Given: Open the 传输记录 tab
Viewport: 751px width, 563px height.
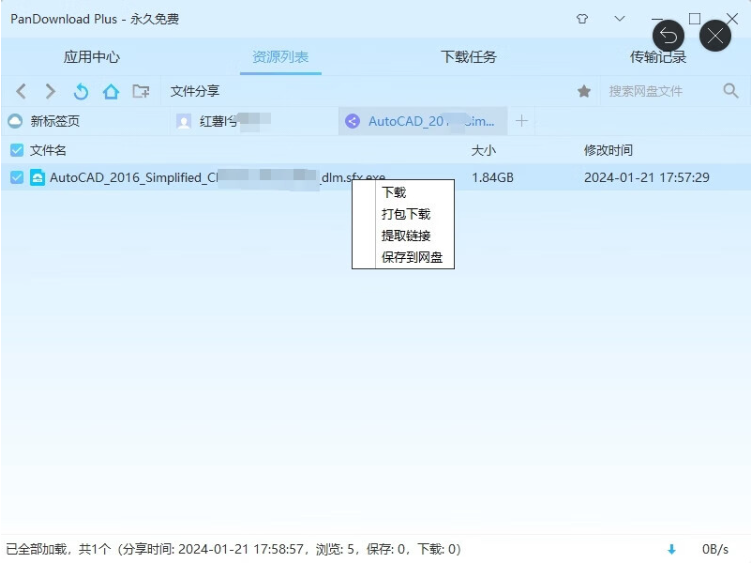Looking at the screenshot, I should (x=658, y=57).
